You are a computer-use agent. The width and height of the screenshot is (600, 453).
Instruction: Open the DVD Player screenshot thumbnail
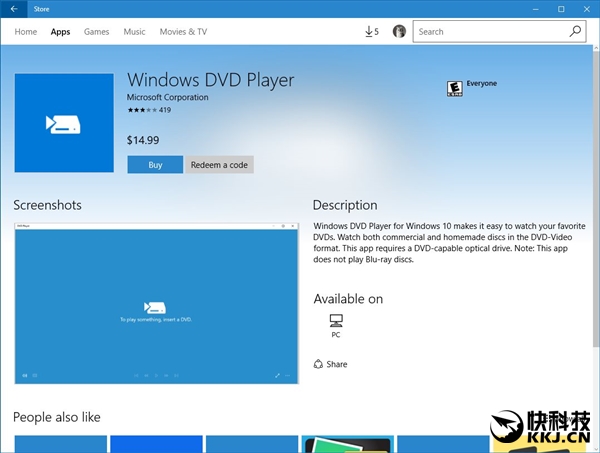point(157,303)
